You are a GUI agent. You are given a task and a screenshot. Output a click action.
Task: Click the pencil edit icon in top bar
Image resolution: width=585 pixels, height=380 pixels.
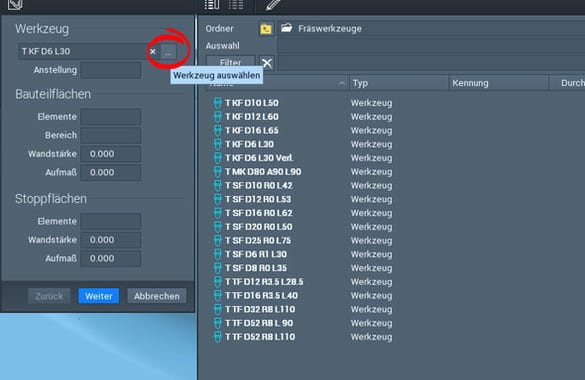pos(273,4)
